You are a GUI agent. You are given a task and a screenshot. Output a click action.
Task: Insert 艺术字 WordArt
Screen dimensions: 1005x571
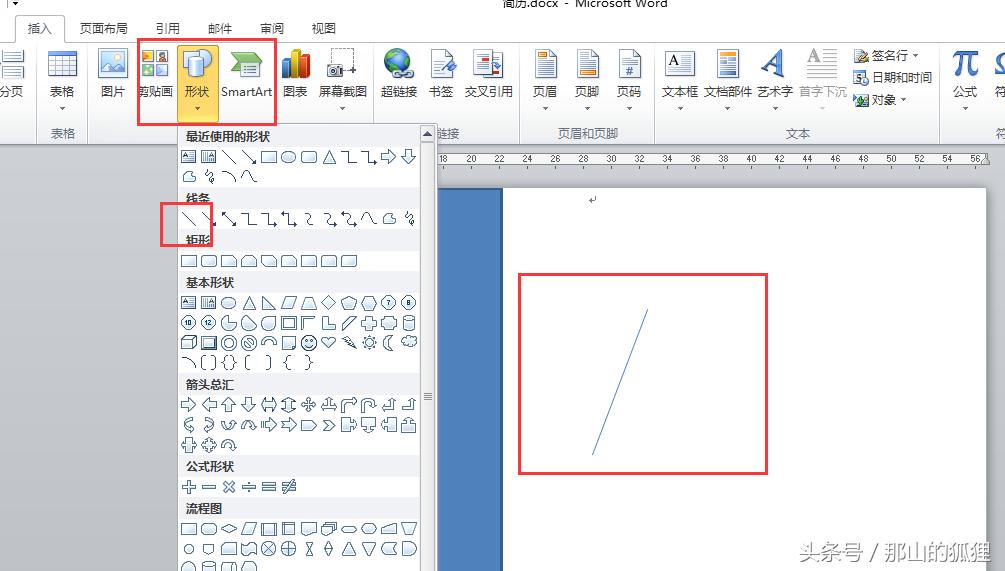coord(775,80)
